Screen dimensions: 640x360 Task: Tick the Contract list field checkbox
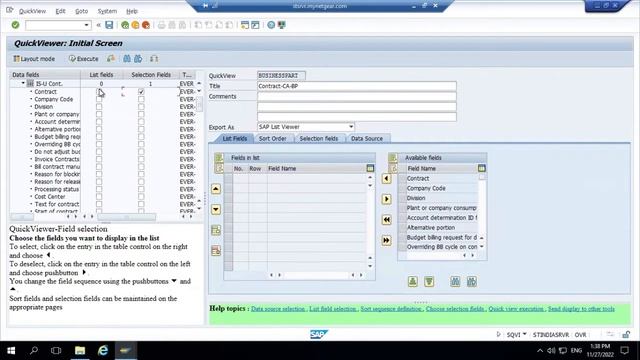99,92
